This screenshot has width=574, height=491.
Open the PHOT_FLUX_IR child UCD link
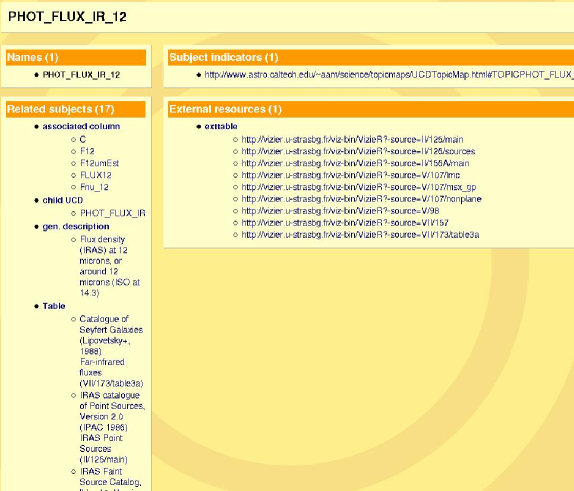pyautogui.click(x=113, y=213)
